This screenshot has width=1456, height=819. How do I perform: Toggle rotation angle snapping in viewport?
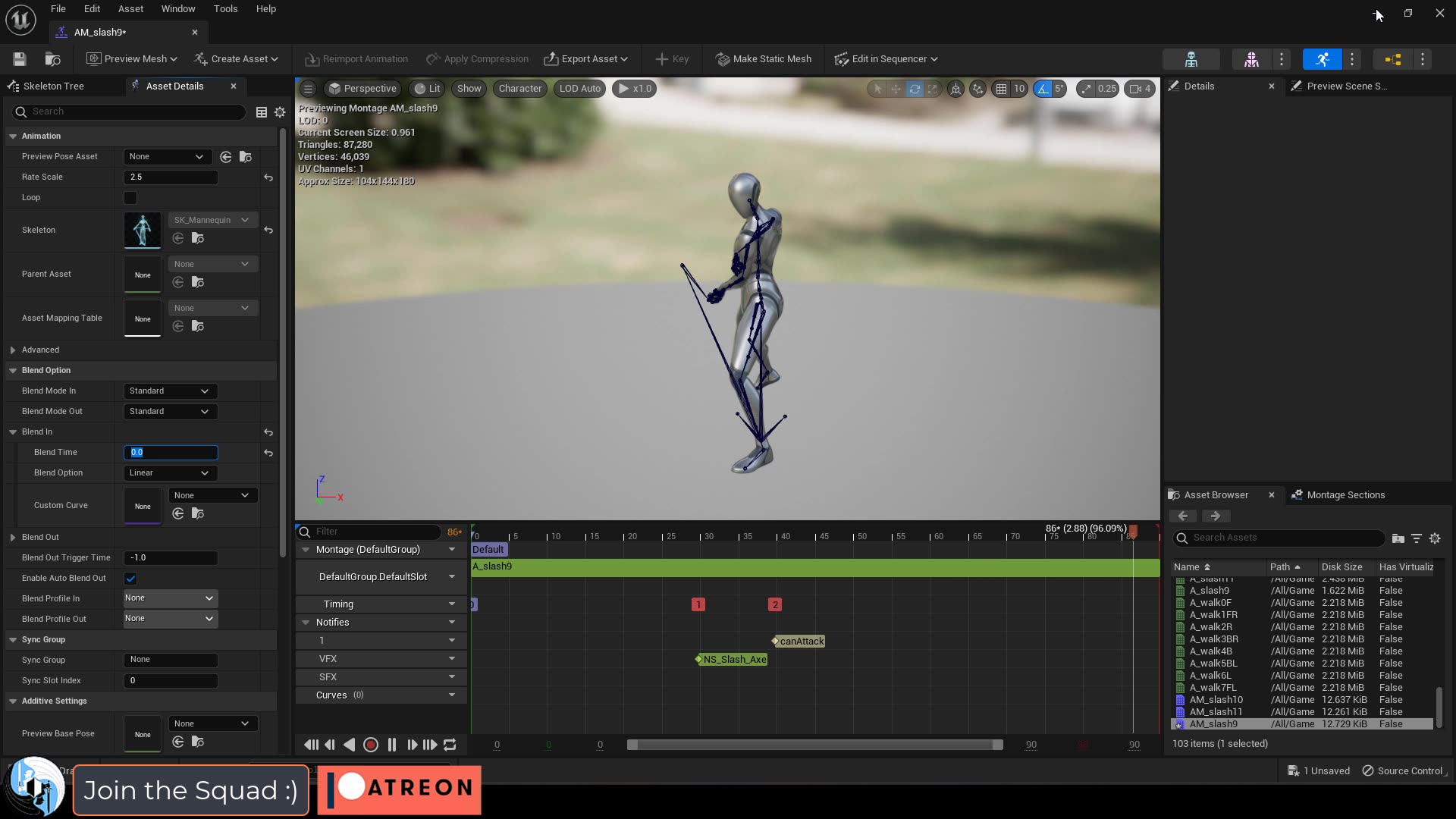coord(1041,89)
